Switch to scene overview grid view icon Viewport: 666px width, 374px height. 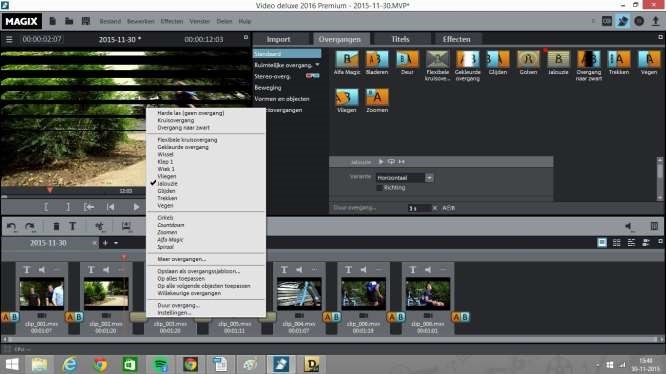point(616,242)
